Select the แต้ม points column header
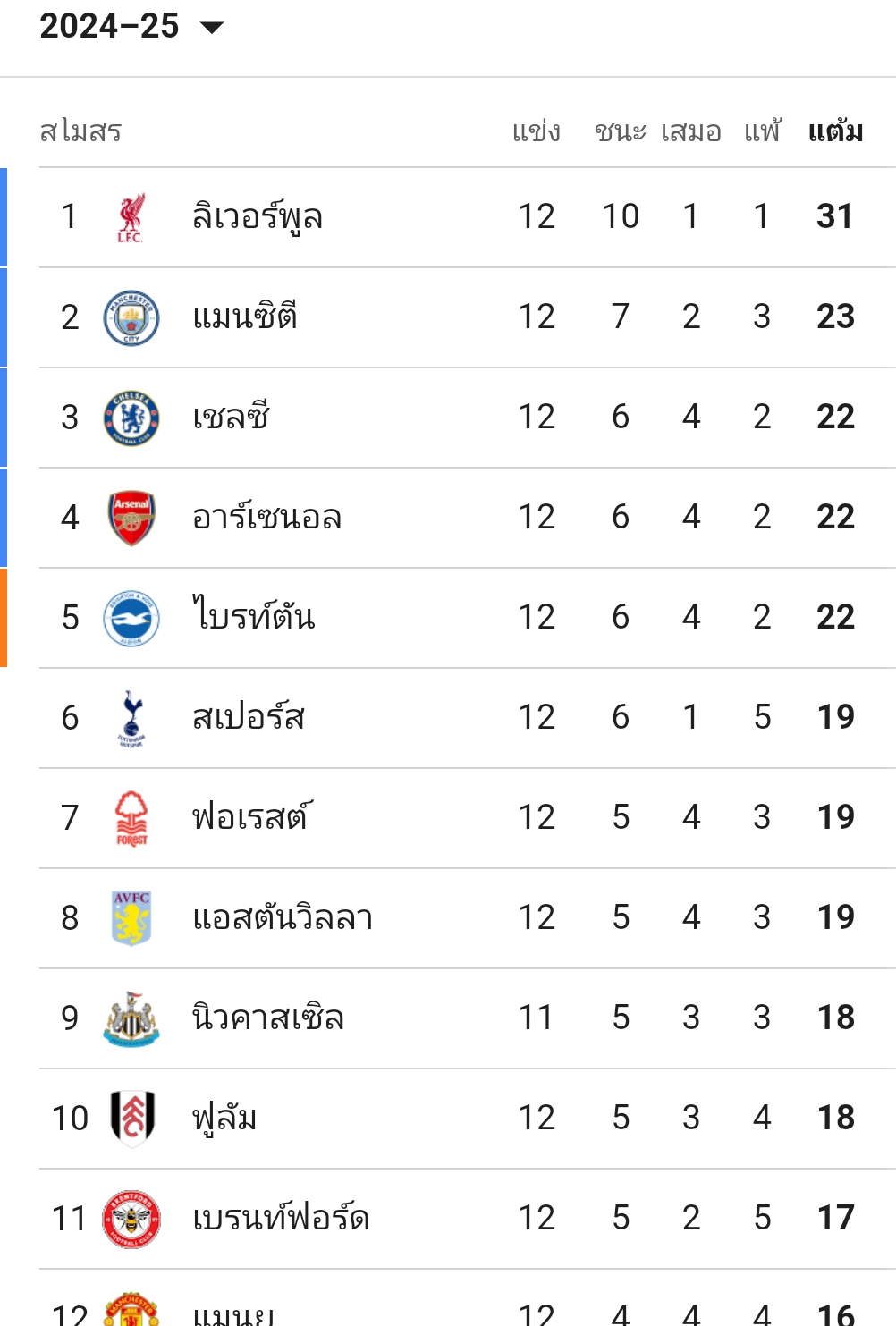The width and height of the screenshot is (896, 1326). tap(835, 131)
